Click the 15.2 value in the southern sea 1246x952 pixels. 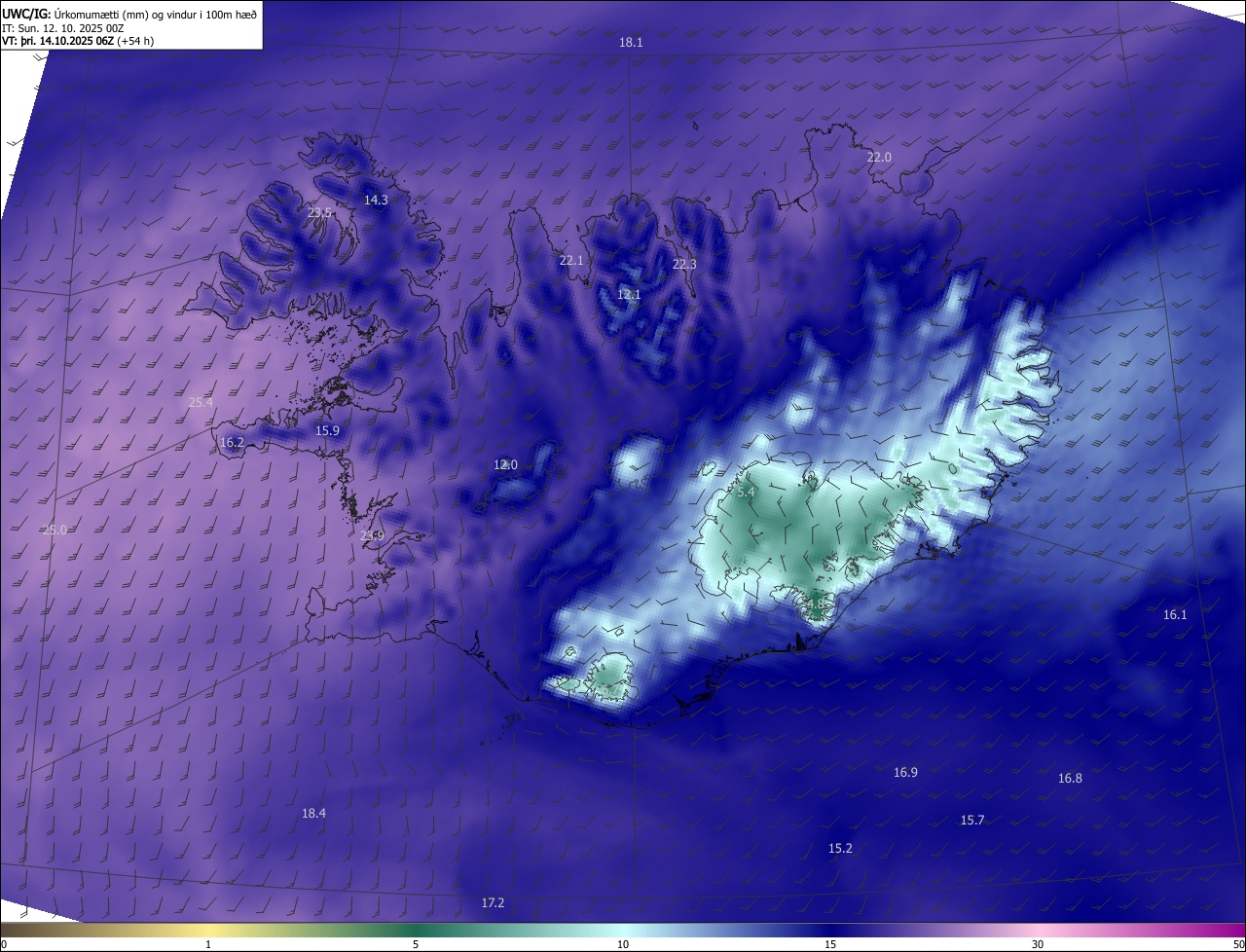pos(840,848)
